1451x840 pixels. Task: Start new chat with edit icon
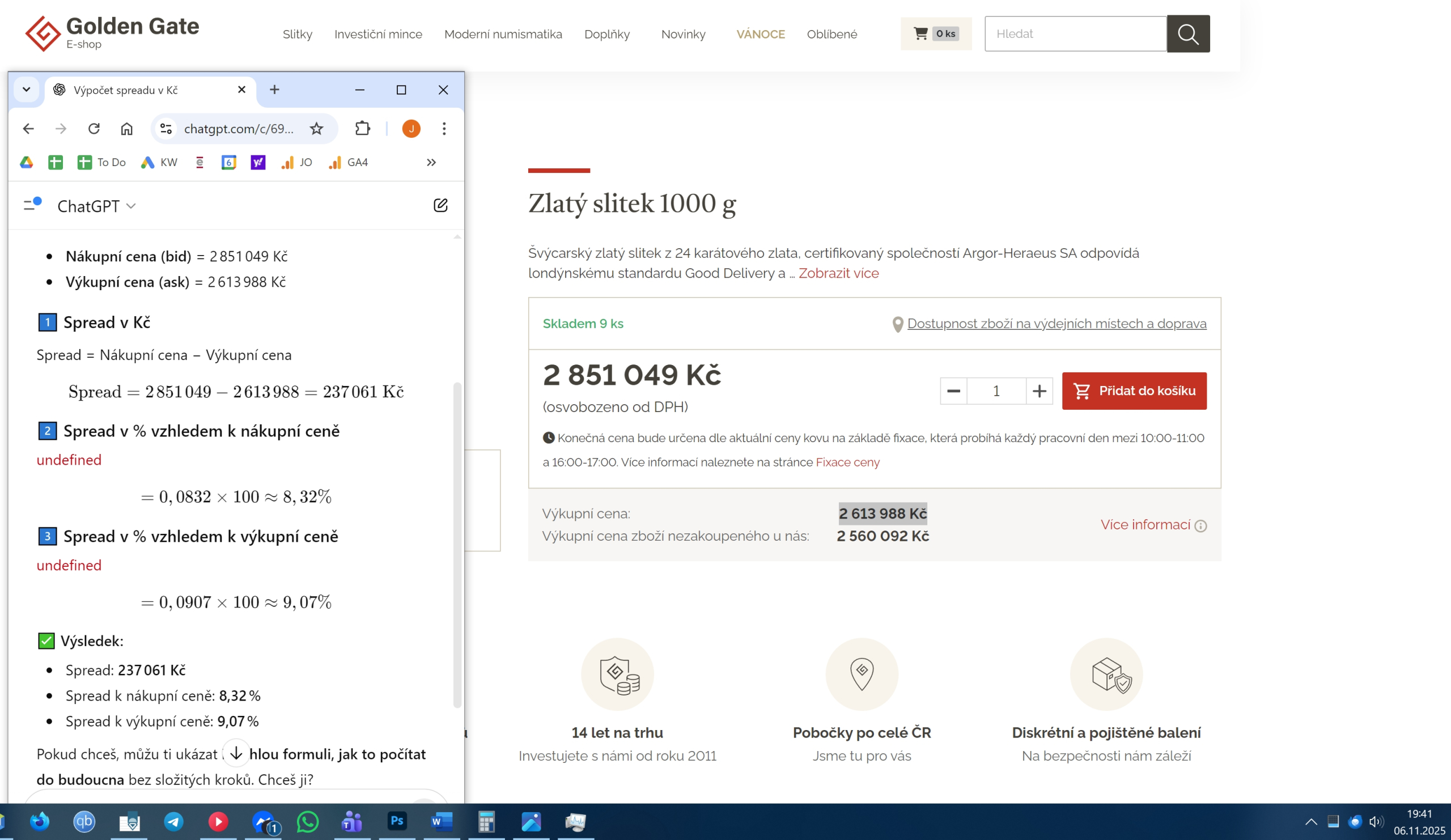click(x=440, y=206)
